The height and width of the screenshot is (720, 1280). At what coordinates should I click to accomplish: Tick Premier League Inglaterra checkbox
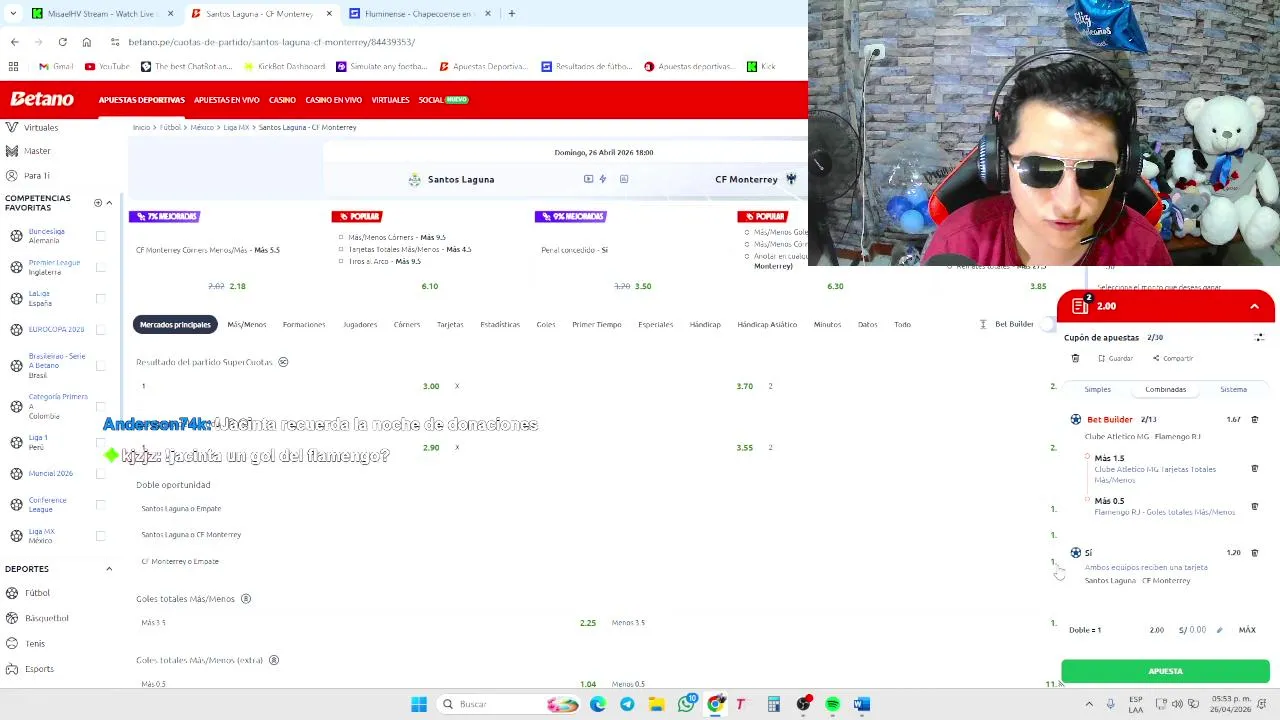(100, 267)
